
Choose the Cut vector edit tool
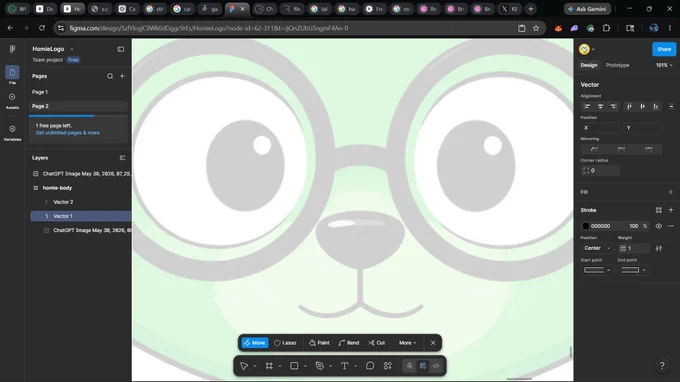coord(376,343)
